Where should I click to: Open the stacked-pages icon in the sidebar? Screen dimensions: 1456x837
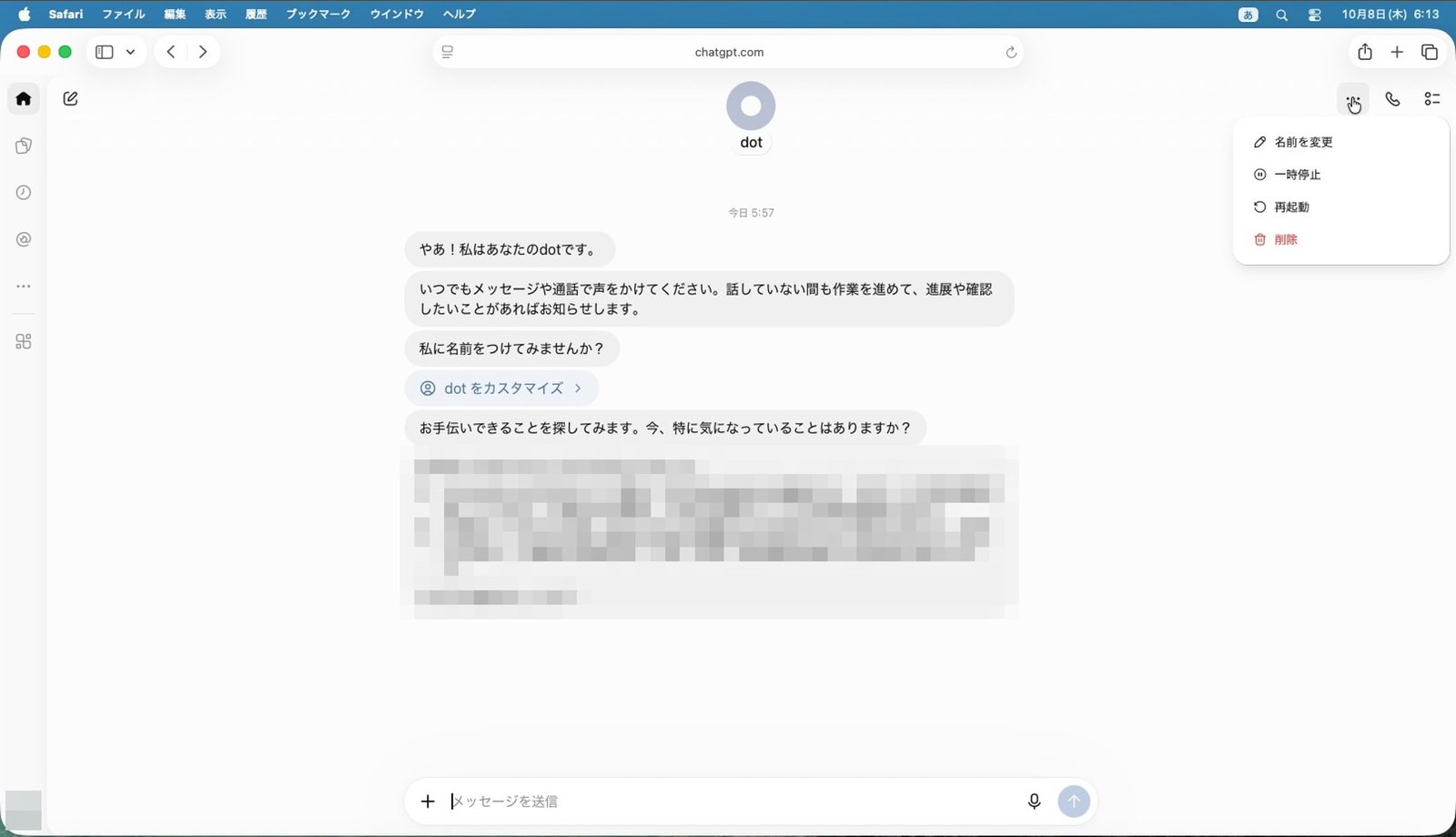coord(24,146)
